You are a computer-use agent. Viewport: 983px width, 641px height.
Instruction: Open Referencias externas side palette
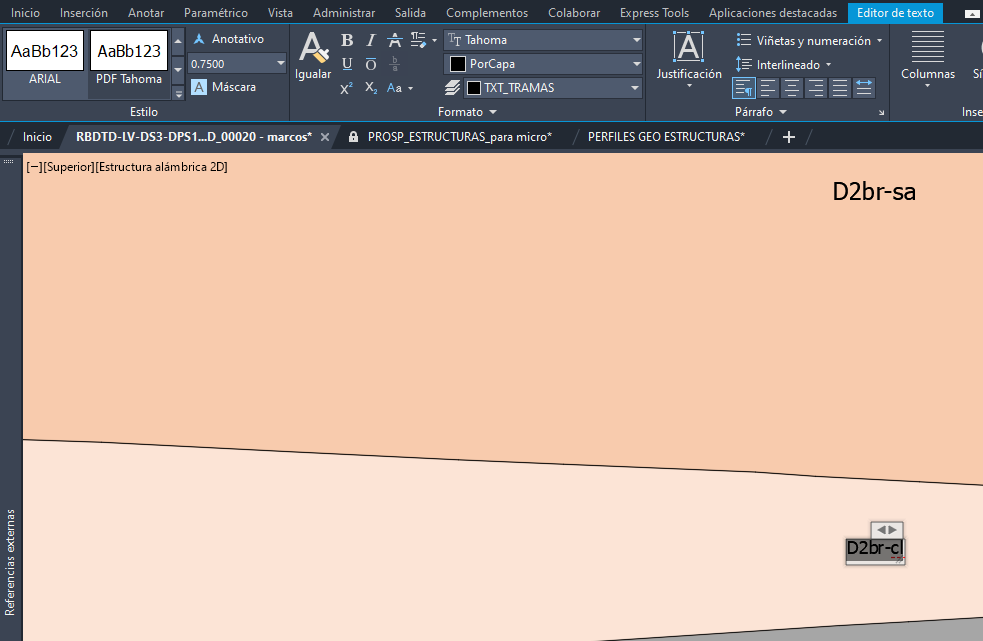pos(10,562)
